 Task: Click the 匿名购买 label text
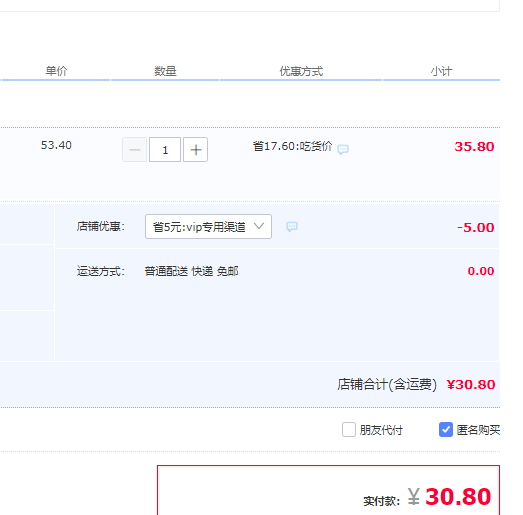(478, 430)
